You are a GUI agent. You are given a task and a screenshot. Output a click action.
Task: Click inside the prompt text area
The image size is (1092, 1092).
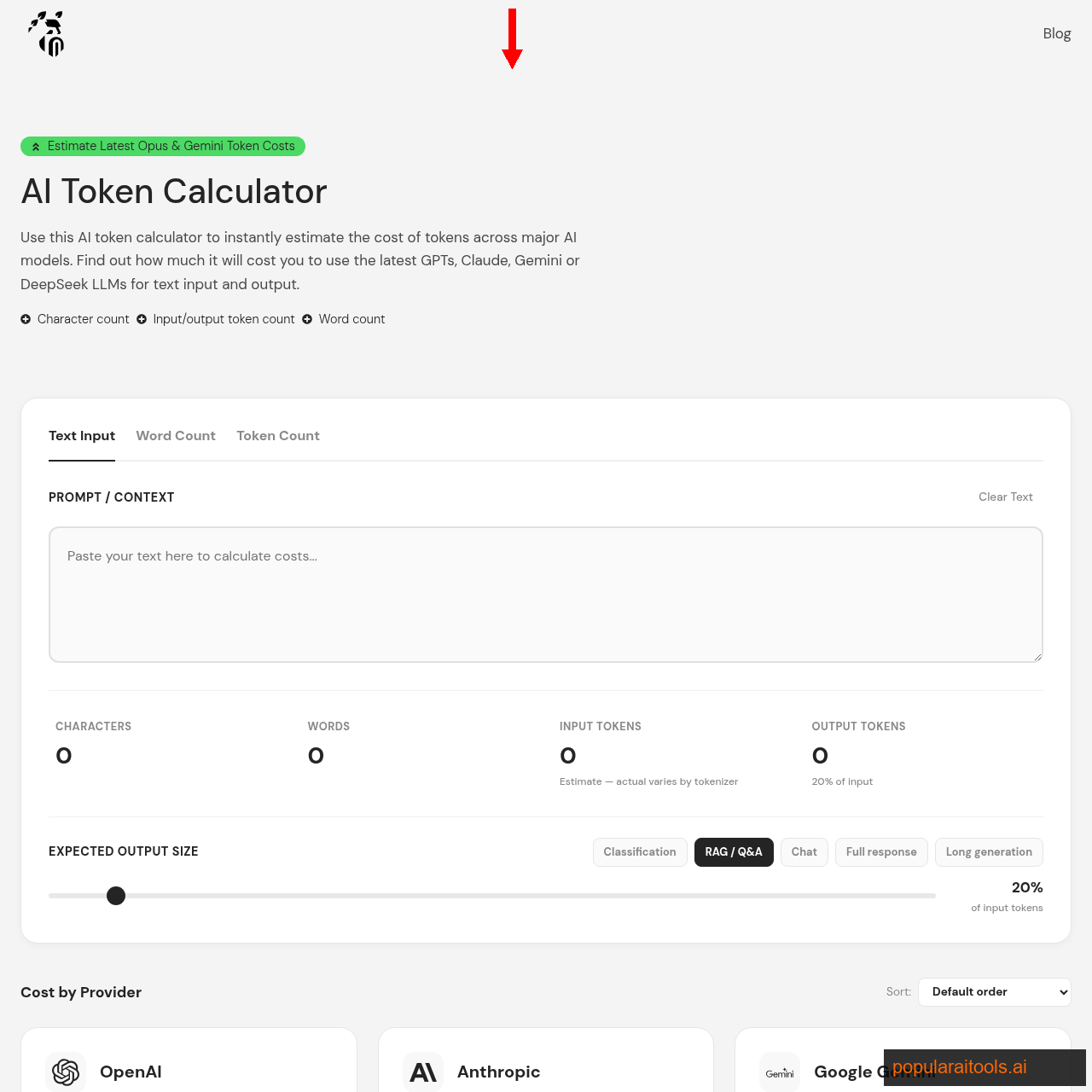tap(545, 595)
